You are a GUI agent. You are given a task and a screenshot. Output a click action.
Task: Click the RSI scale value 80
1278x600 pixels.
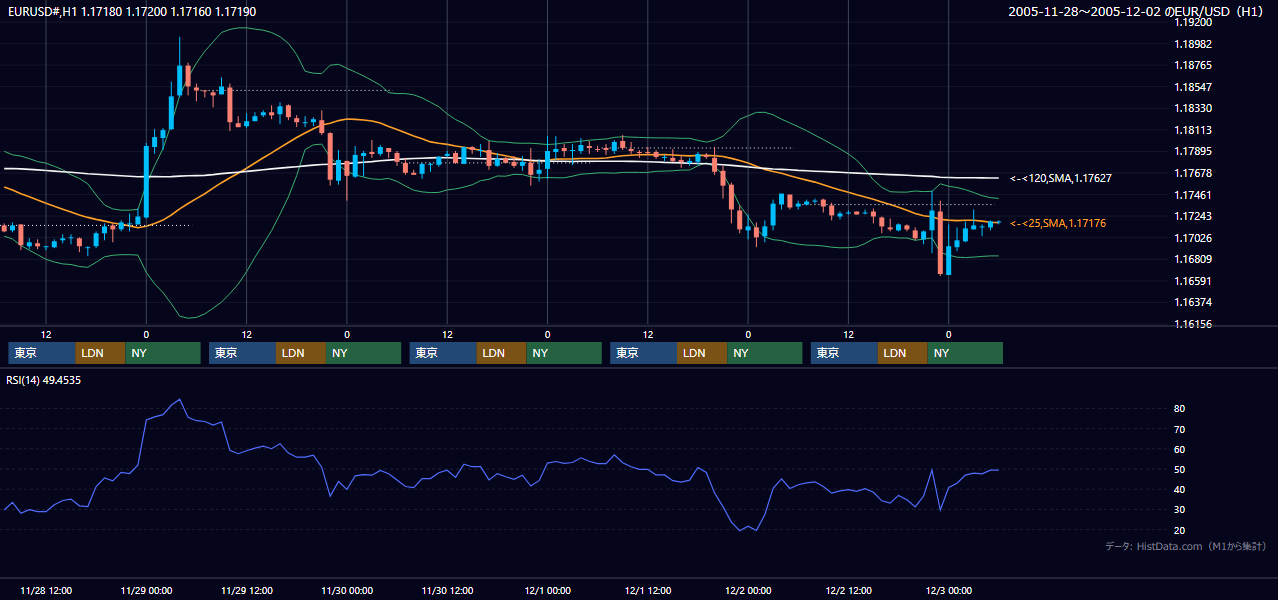tap(1180, 409)
